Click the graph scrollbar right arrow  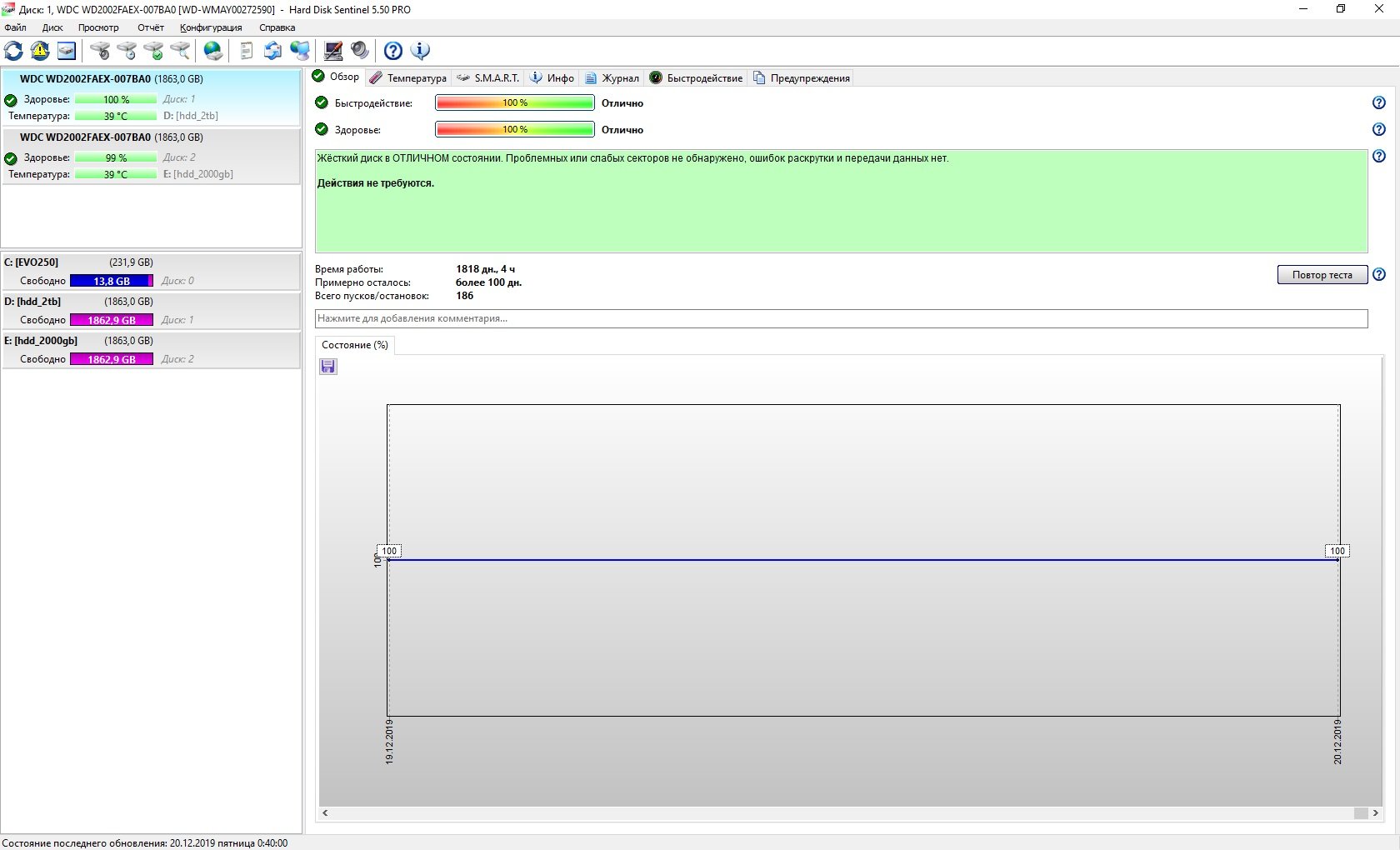[x=1375, y=813]
